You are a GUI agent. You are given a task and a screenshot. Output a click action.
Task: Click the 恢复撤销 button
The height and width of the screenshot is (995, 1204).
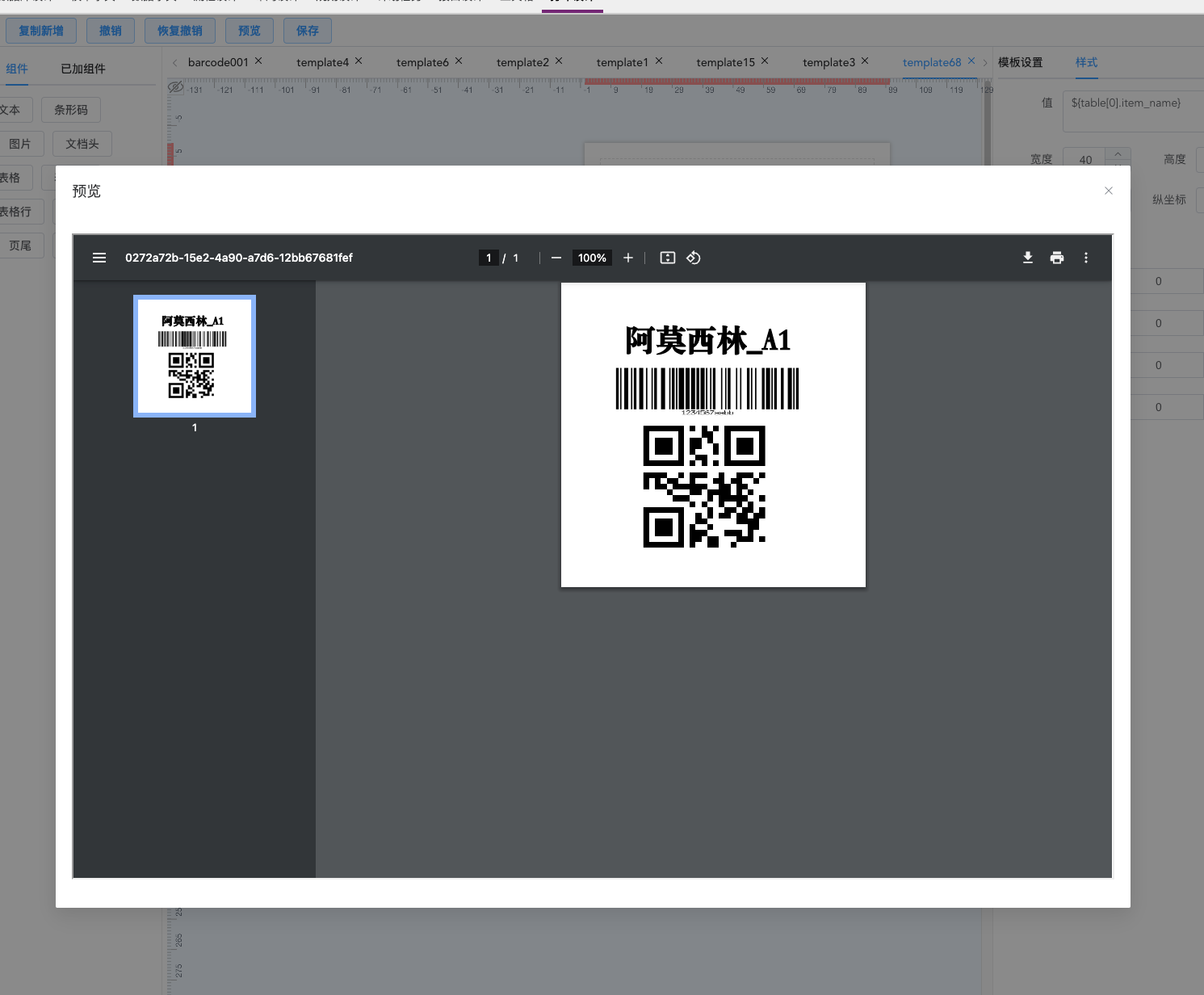pyautogui.click(x=180, y=31)
